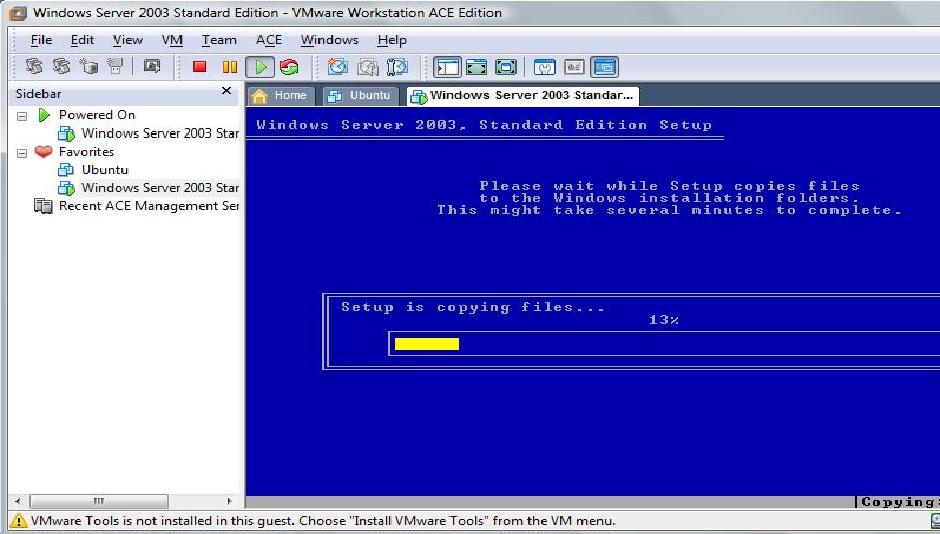Click the 'Setup is copying files...' text
Screen dimensions: 940x534
pyautogui.click(x=473, y=307)
